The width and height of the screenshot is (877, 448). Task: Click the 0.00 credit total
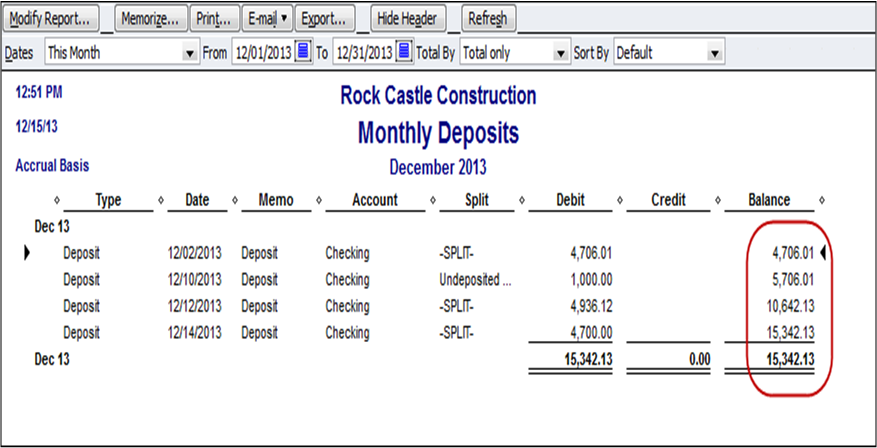click(699, 360)
